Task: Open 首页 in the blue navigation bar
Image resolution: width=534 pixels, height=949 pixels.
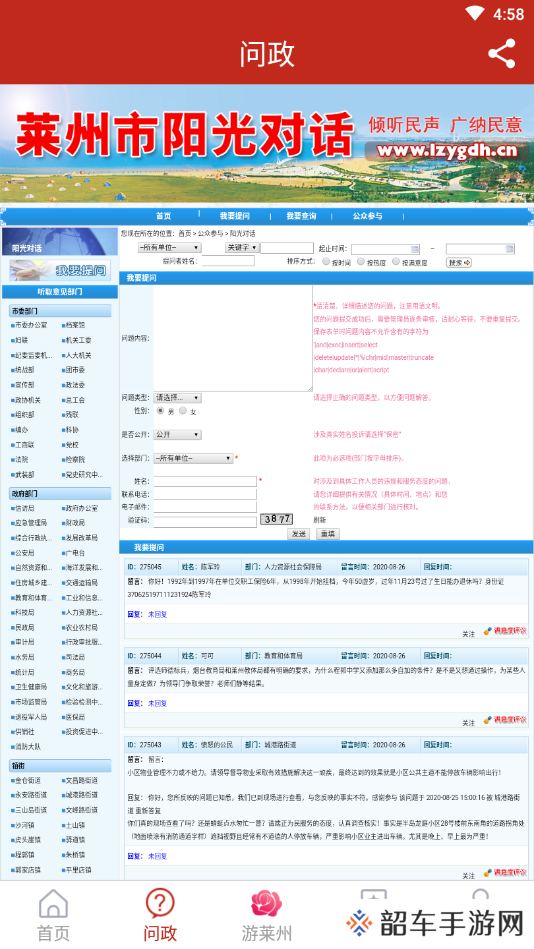Action: point(163,216)
